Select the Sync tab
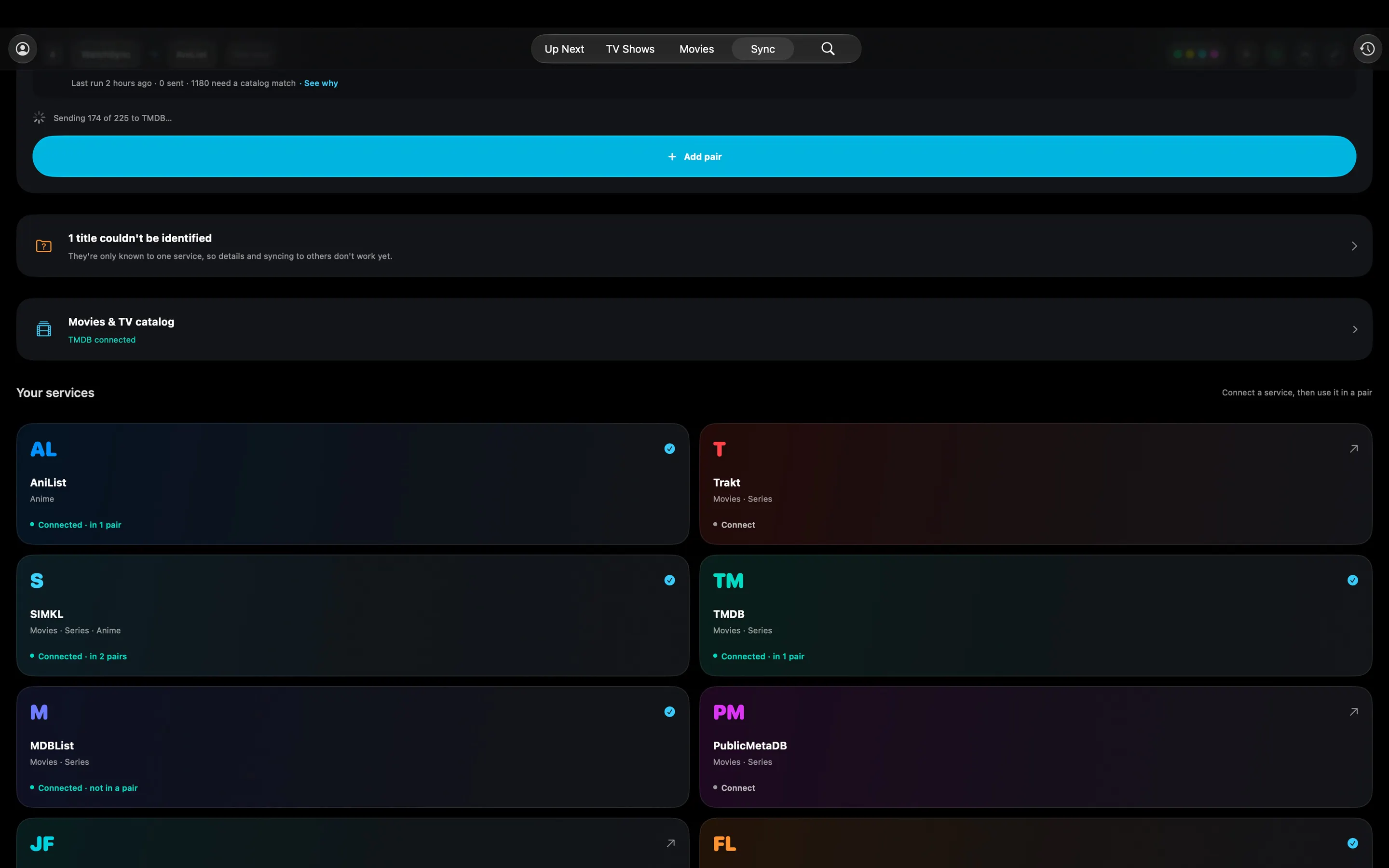1389x868 pixels. pyautogui.click(x=763, y=49)
